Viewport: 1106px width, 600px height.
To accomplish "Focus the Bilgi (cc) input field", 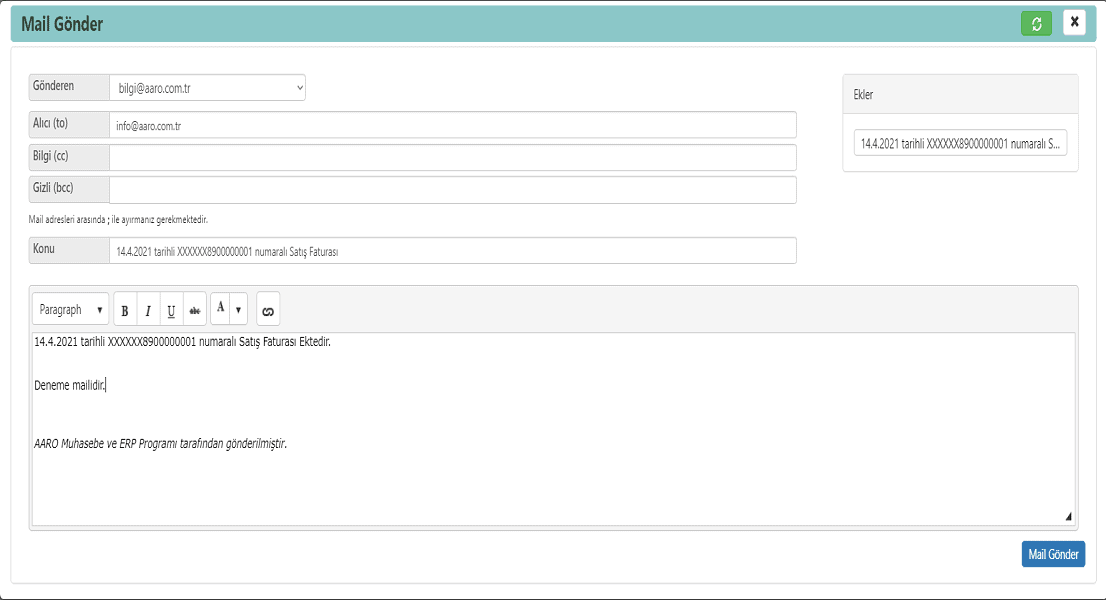I will [452, 158].
